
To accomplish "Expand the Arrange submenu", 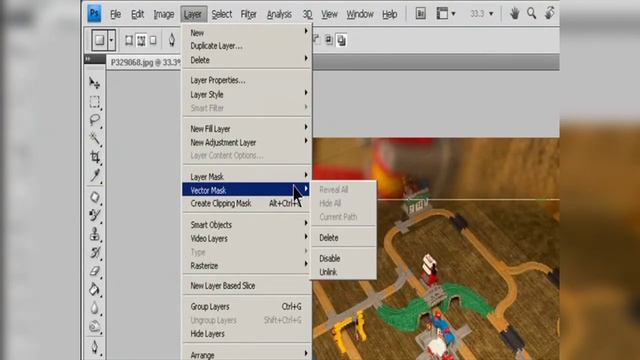I will click(x=247, y=355).
